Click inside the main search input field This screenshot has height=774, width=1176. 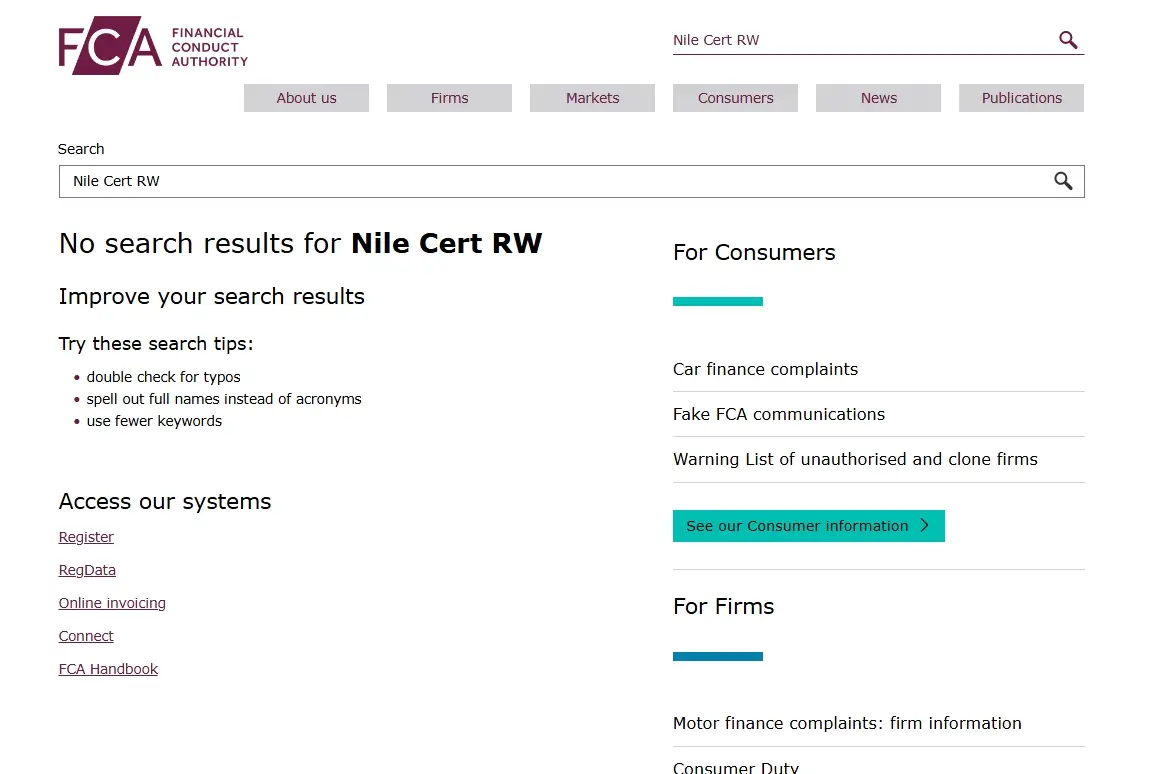[400, 181]
